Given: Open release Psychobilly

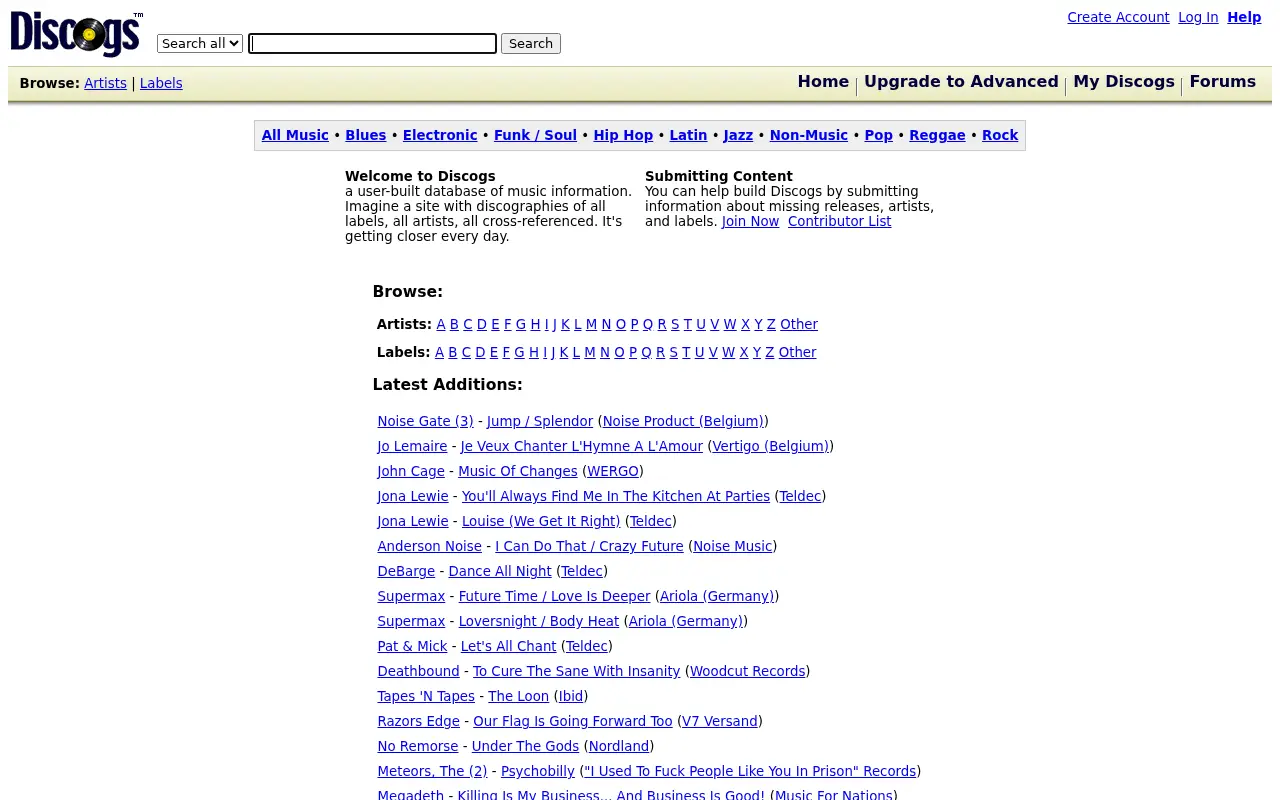Looking at the screenshot, I should [x=538, y=771].
